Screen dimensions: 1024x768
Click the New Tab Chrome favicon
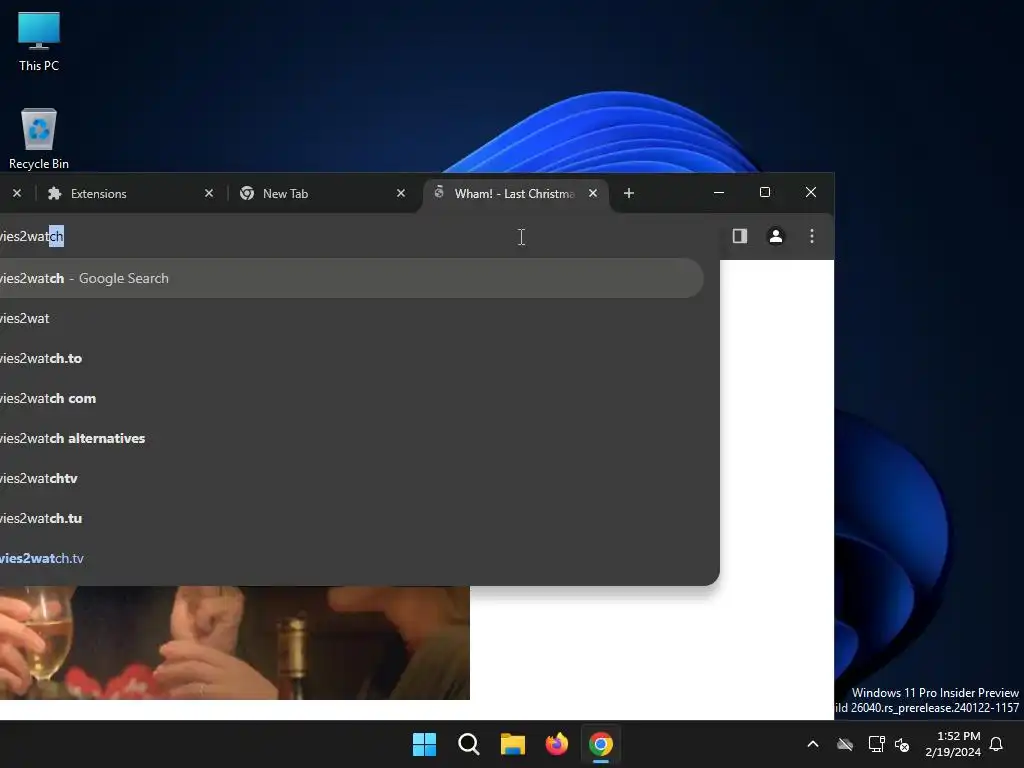[x=247, y=193]
